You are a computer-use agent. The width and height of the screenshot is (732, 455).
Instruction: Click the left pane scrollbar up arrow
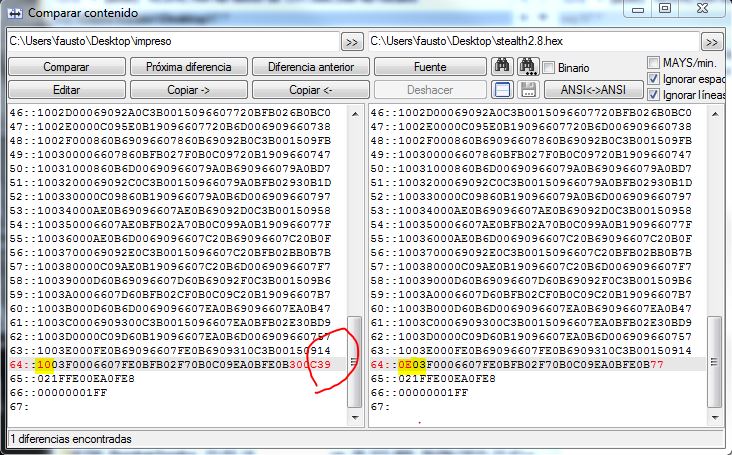click(355, 113)
